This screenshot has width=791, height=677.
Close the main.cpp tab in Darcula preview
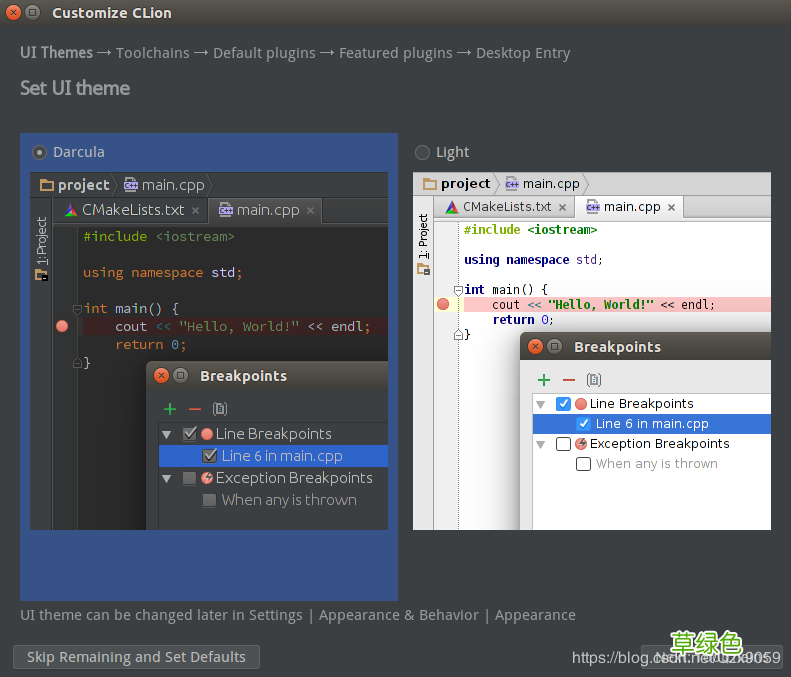coord(310,210)
